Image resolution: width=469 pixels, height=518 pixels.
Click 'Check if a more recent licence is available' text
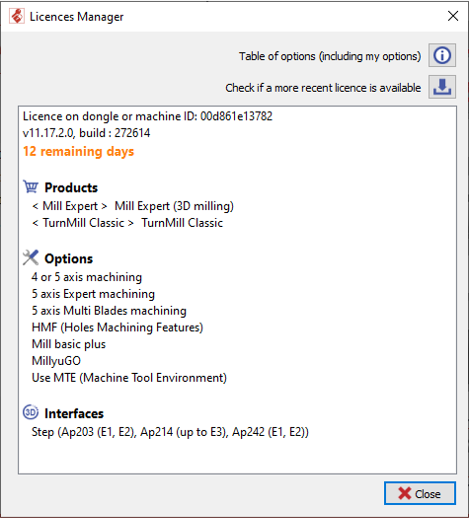(x=323, y=88)
